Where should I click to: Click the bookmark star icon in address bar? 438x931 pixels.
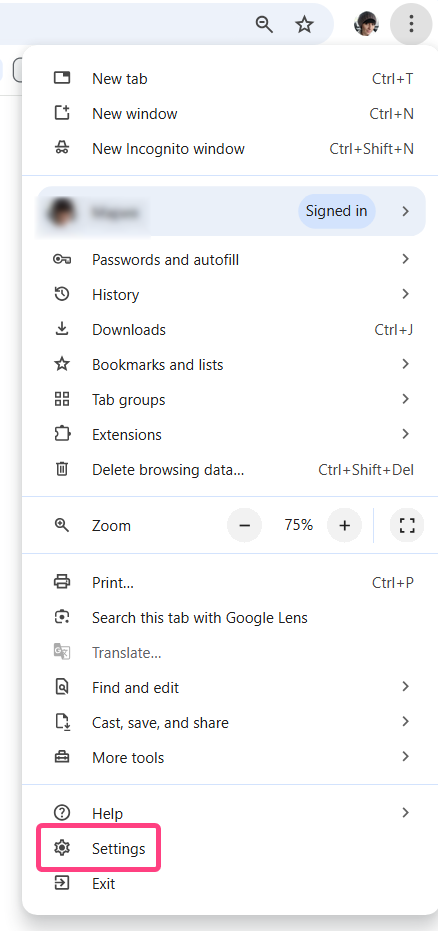304,24
